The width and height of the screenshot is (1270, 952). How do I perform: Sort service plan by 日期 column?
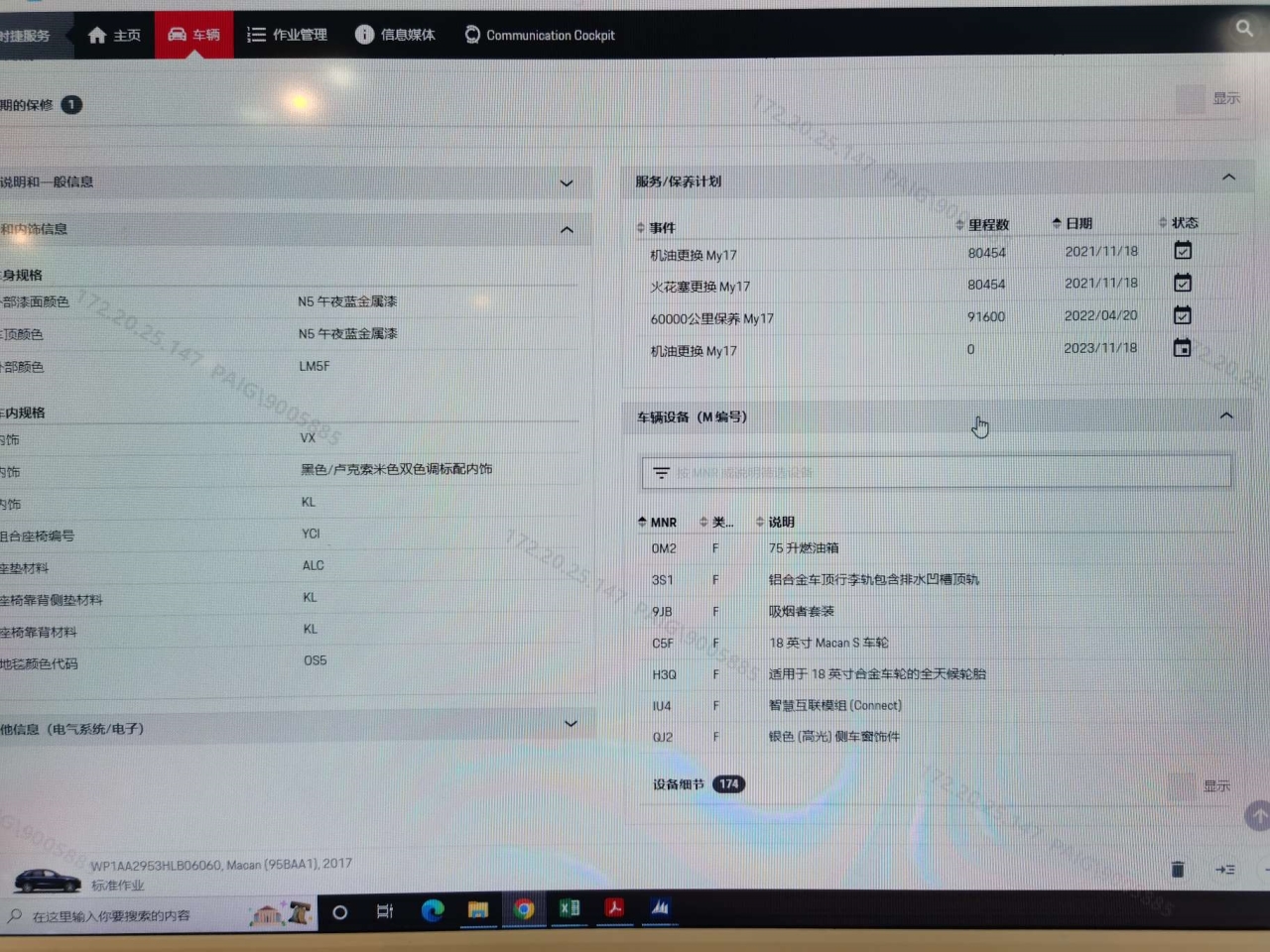[1073, 223]
